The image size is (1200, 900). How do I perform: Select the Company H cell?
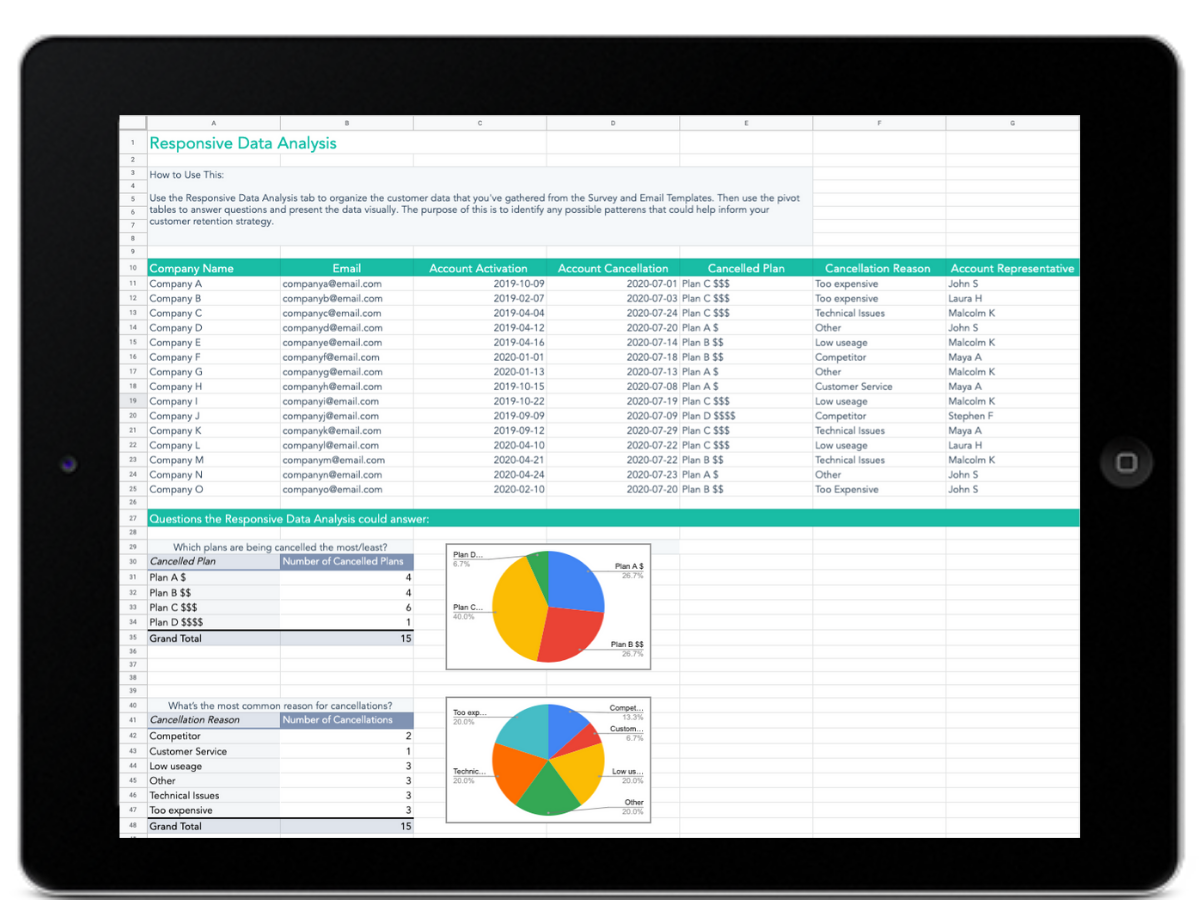(176, 387)
